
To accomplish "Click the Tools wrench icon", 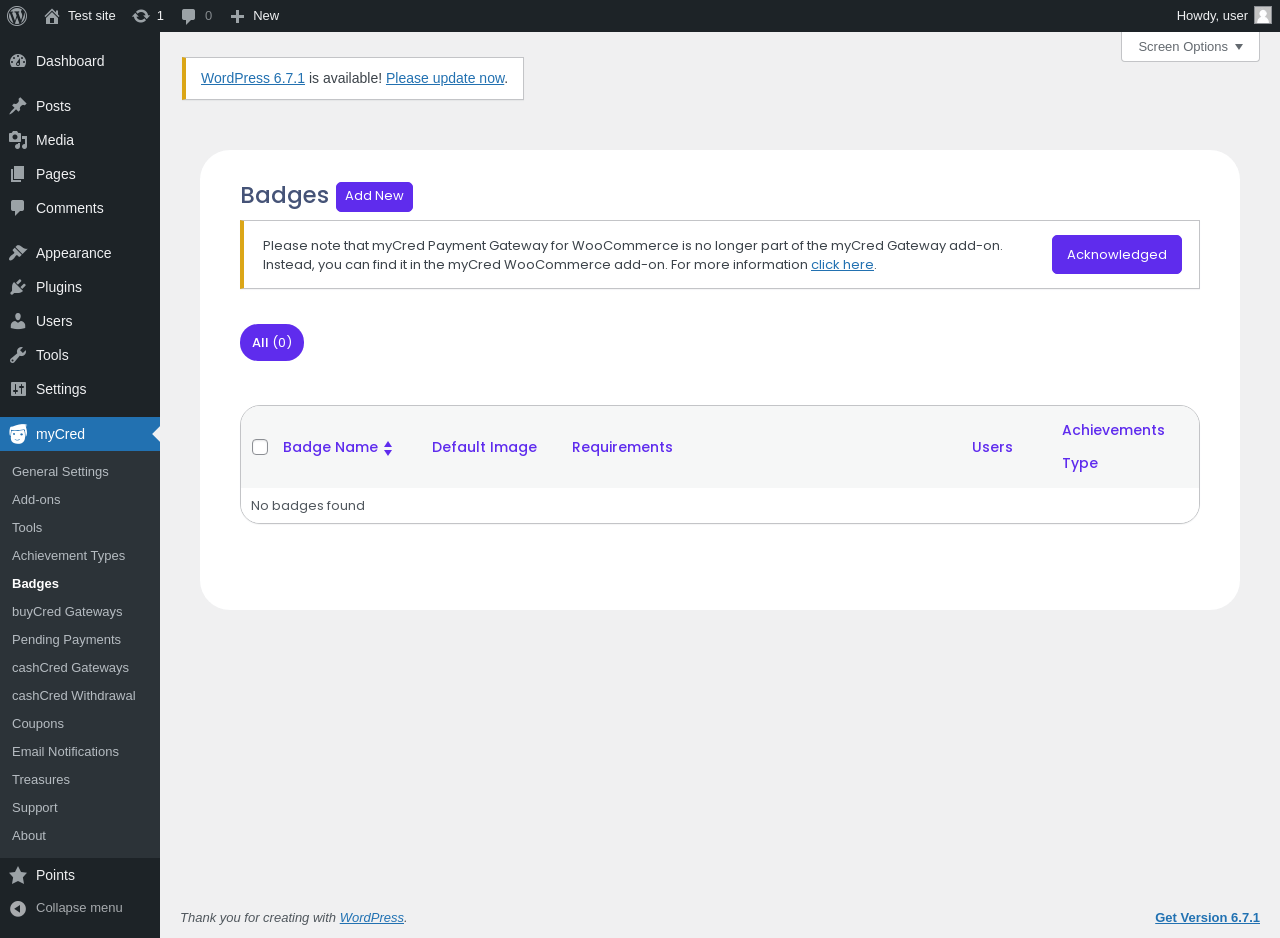I will click(18, 355).
